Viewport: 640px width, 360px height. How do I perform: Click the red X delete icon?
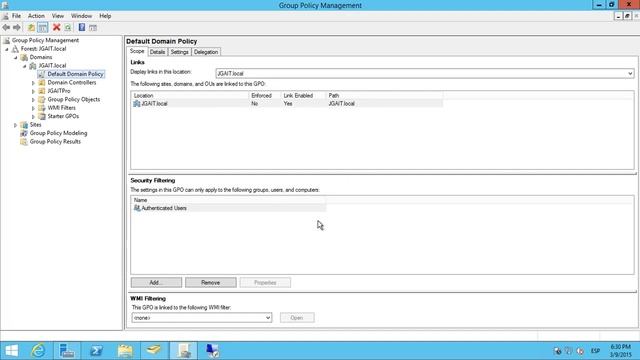[x=56, y=27]
